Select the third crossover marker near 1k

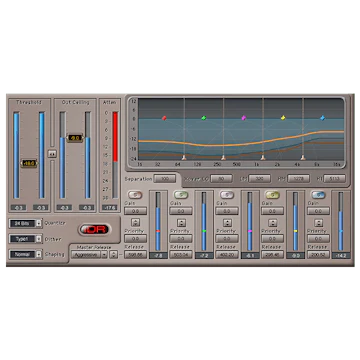coord(263,157)
